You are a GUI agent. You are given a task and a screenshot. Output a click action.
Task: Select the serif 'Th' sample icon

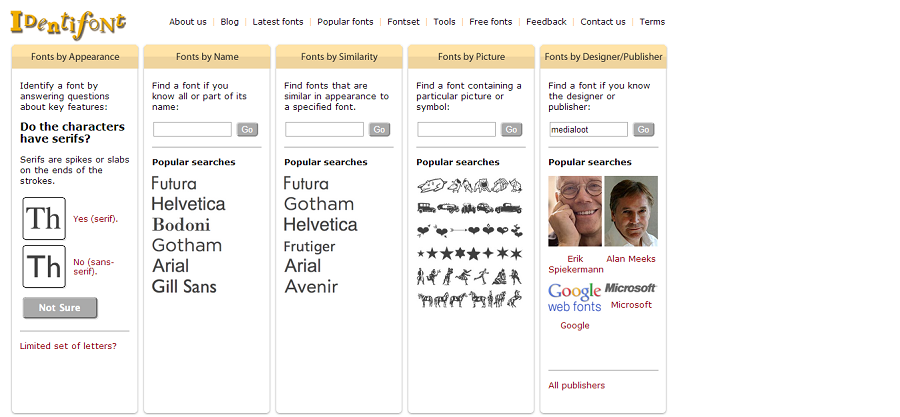(44, 218)
